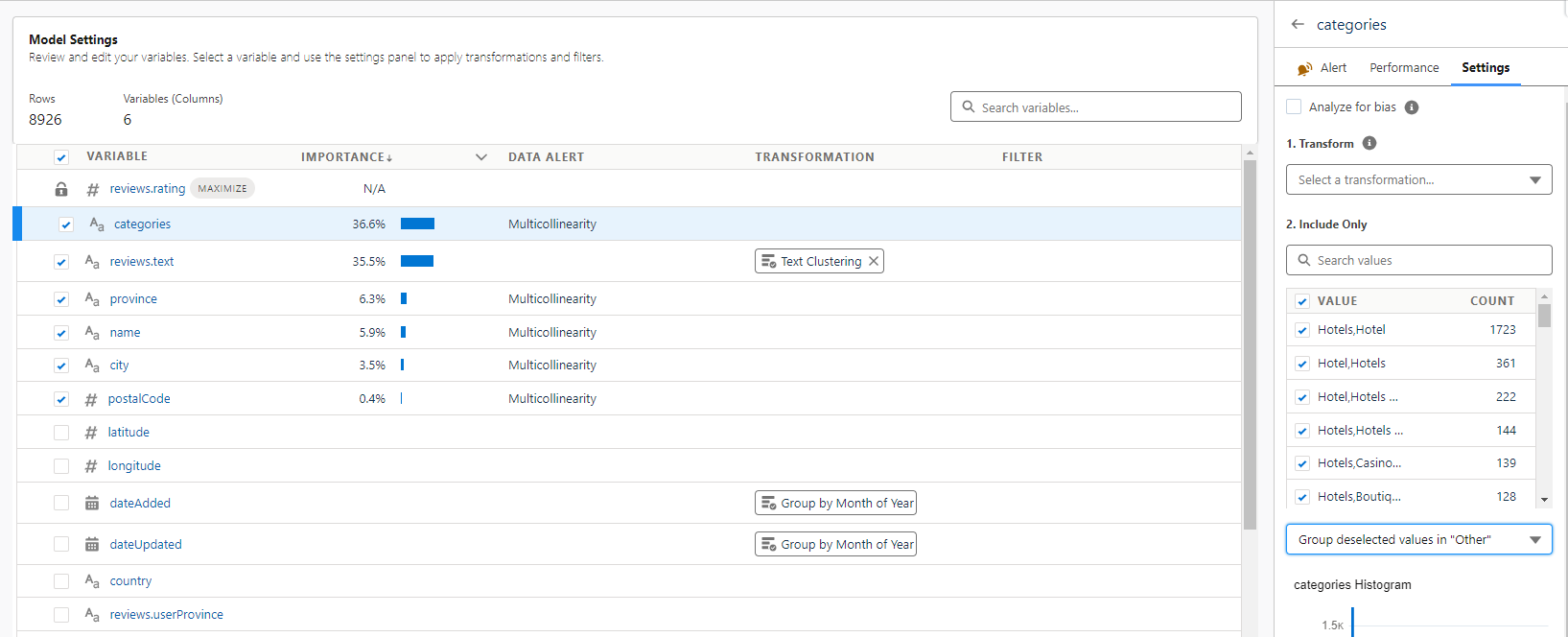Switch to the Performance tab

1403,68
